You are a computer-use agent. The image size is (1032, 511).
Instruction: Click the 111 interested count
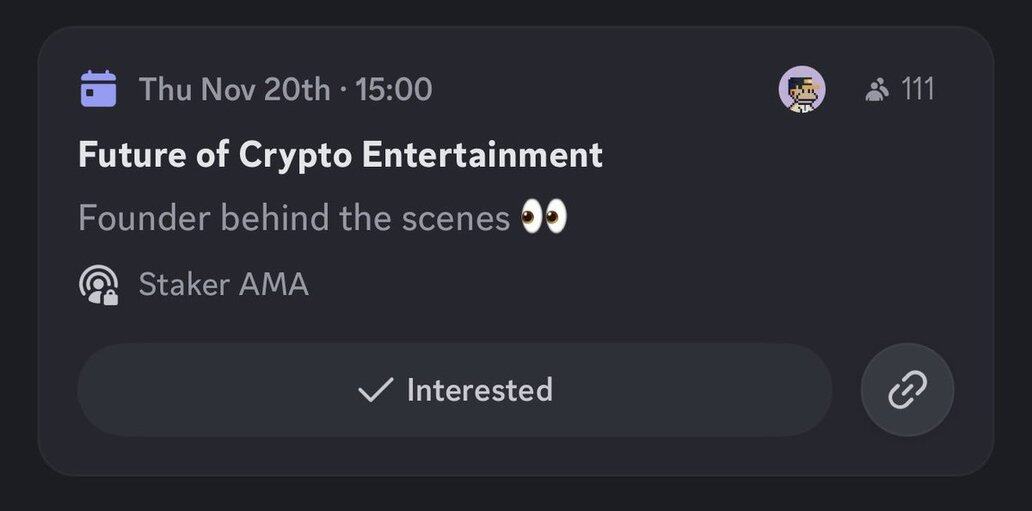917,89
